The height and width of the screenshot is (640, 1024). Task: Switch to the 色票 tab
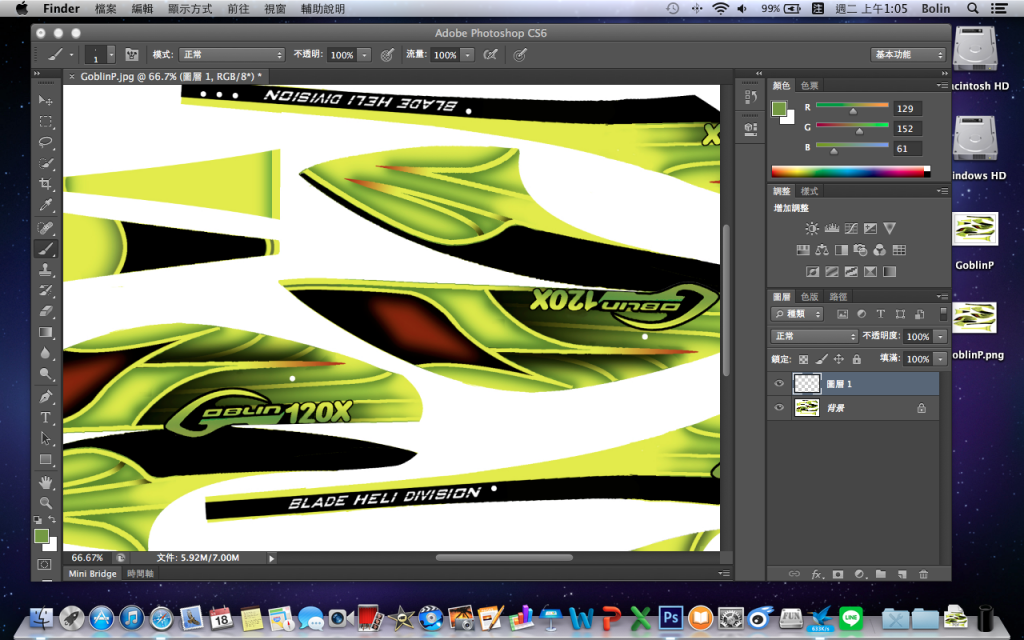[809, 86]
